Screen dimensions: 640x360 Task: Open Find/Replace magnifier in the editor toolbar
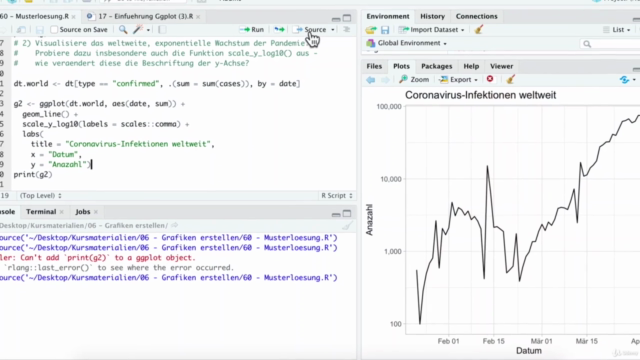tap(123, 29)
